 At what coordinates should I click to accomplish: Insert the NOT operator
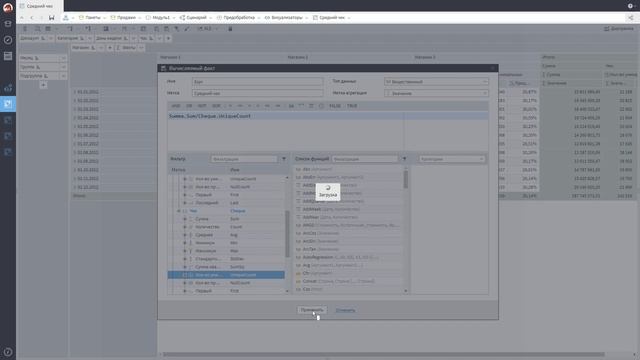coord(202,106)
